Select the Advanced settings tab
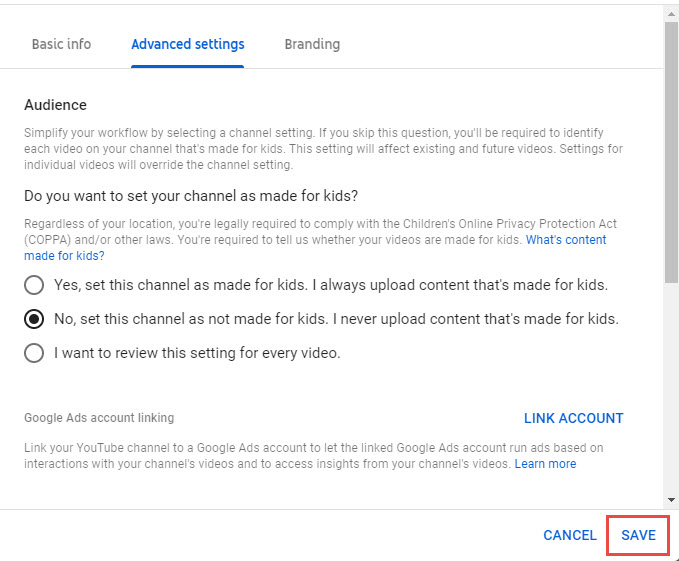Viewport: 679px width, 561px height. pos(188,44)
